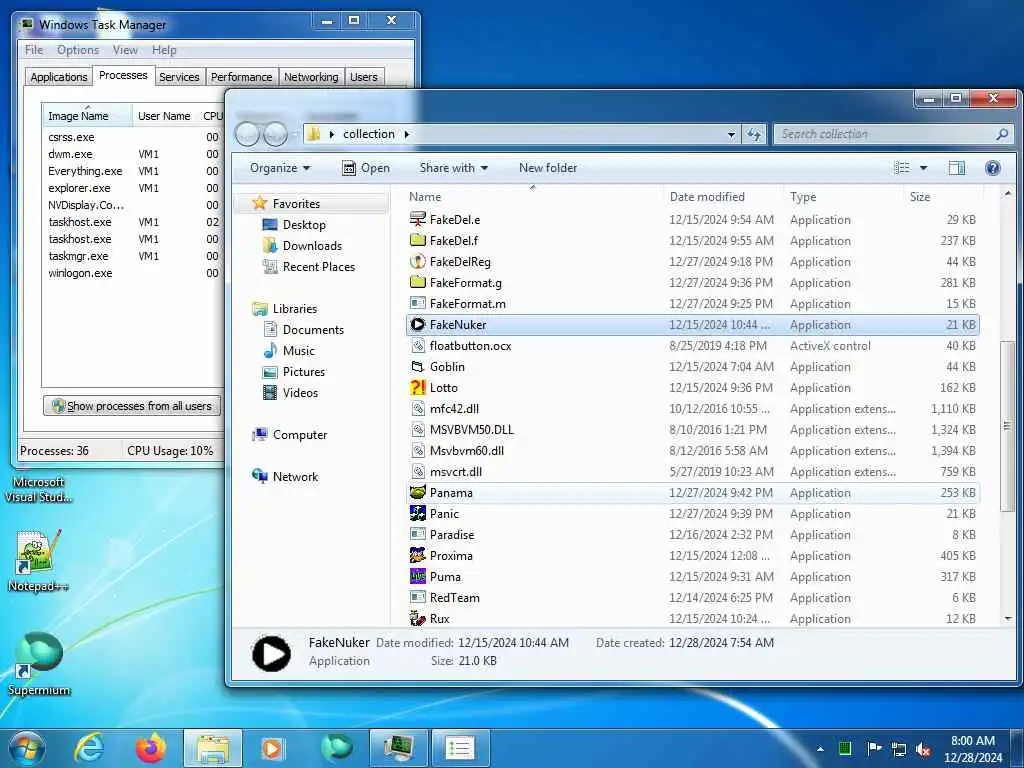Select Everything.exe process row
Screen dimensions: 1024x768
[133, 171]
